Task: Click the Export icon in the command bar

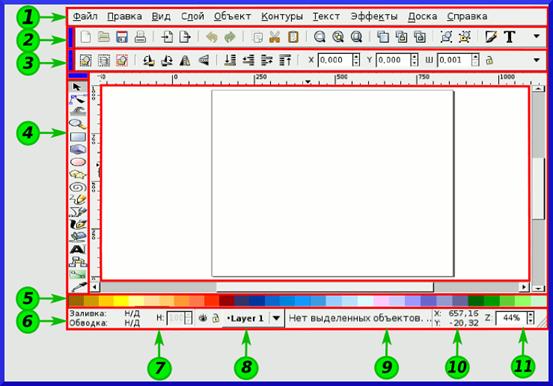Action: pyautogui.click(x=185, y=37)
